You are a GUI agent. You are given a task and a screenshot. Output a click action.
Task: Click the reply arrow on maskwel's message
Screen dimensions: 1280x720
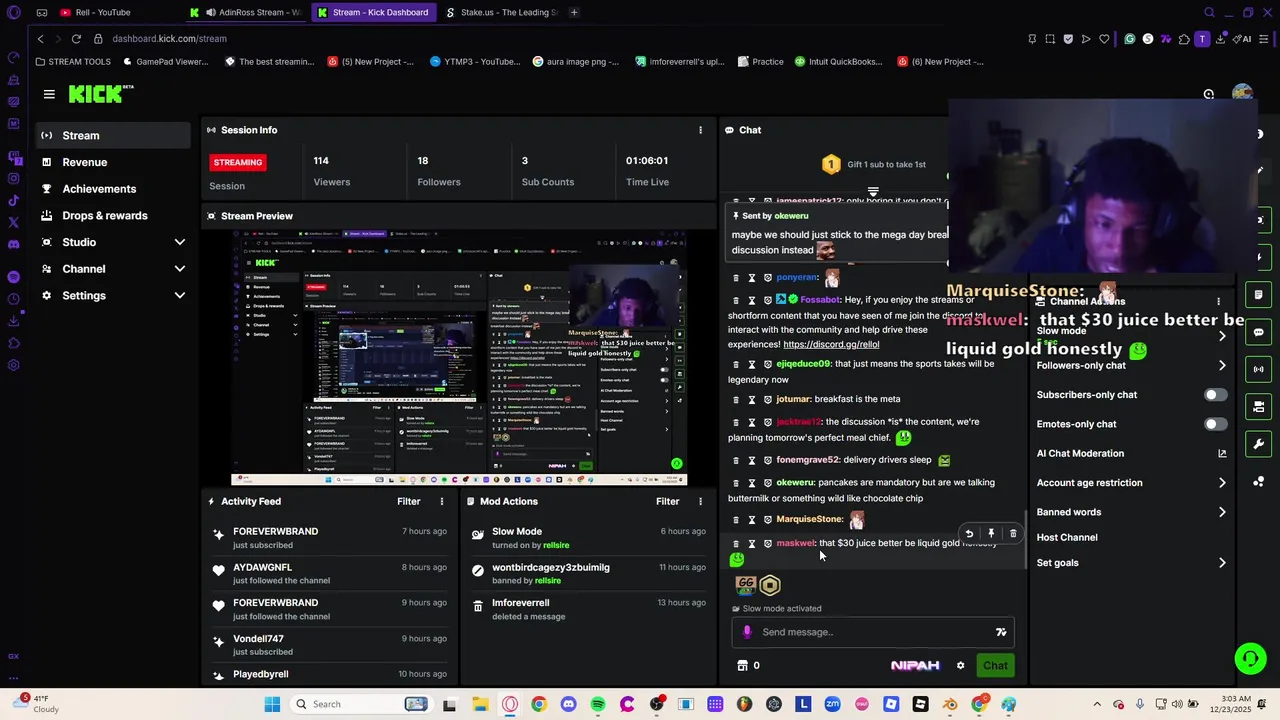point(969,534)
